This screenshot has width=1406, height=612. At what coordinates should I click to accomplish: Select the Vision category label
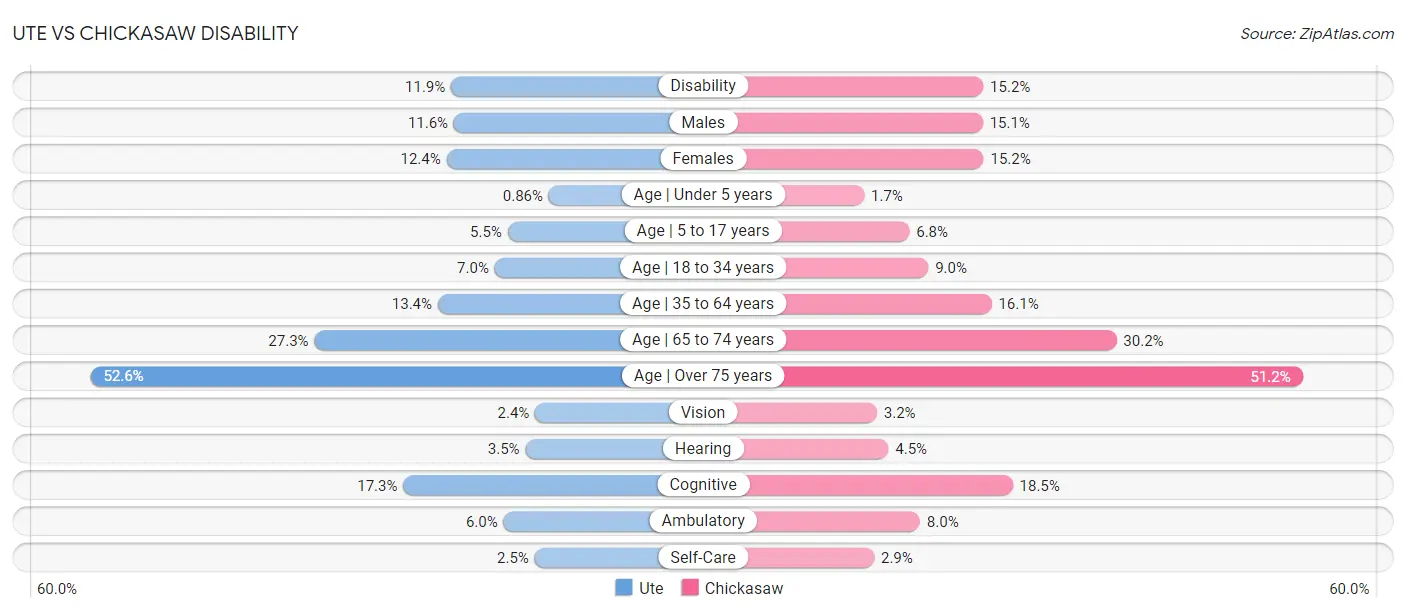703,412
